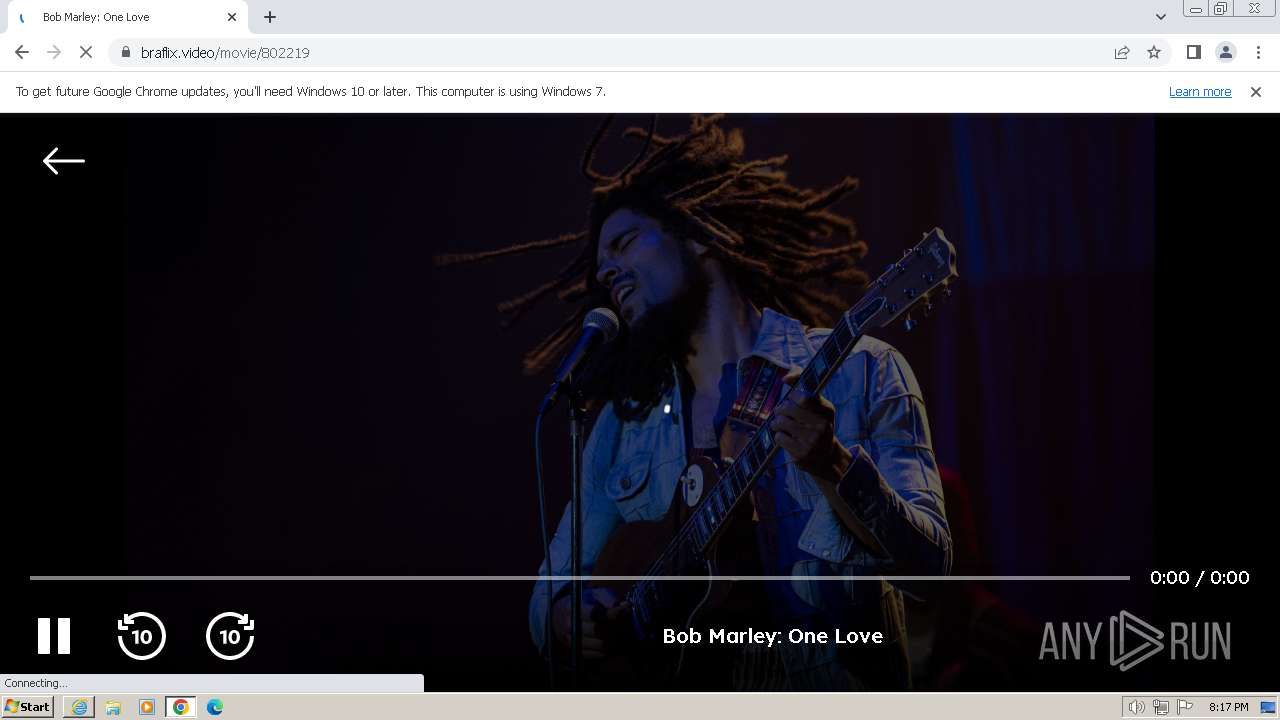Click the address bar URL
The height and width of the screenshot is (720, 1280).
pyautogui.click(x=225, y=52)
